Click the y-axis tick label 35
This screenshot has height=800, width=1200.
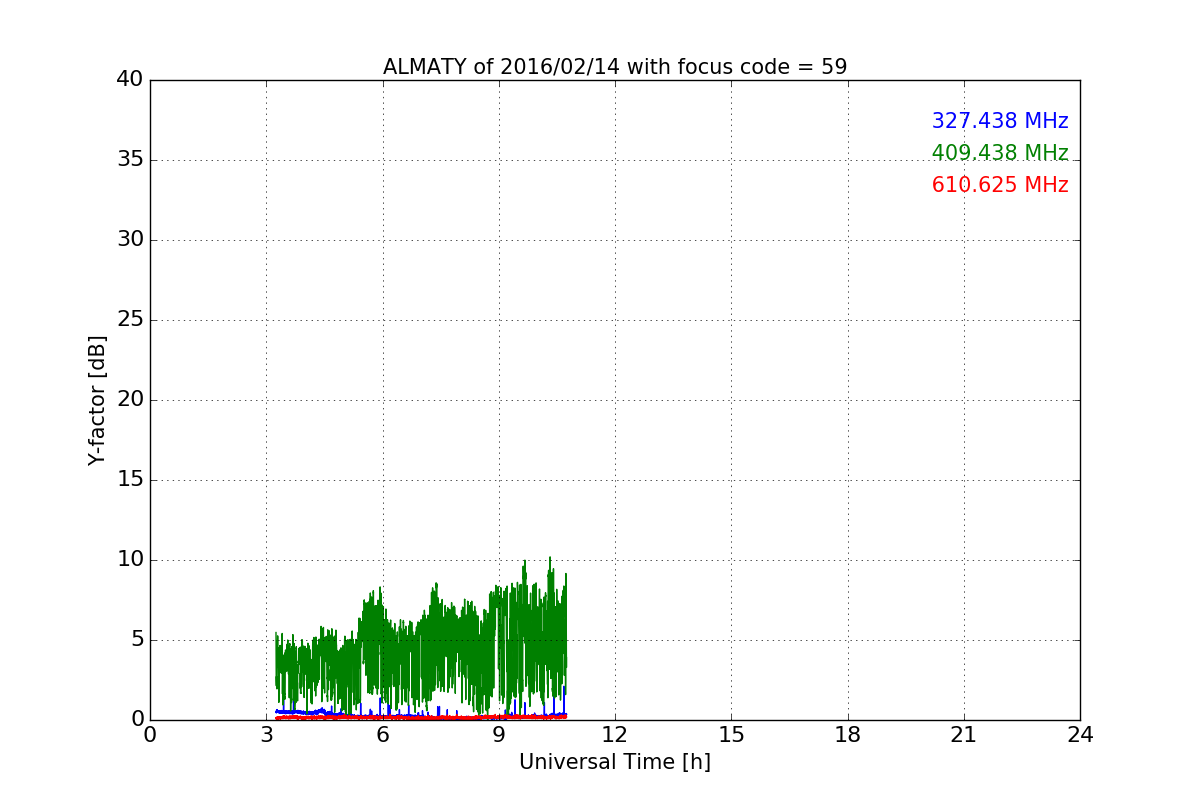click(129, 160)
